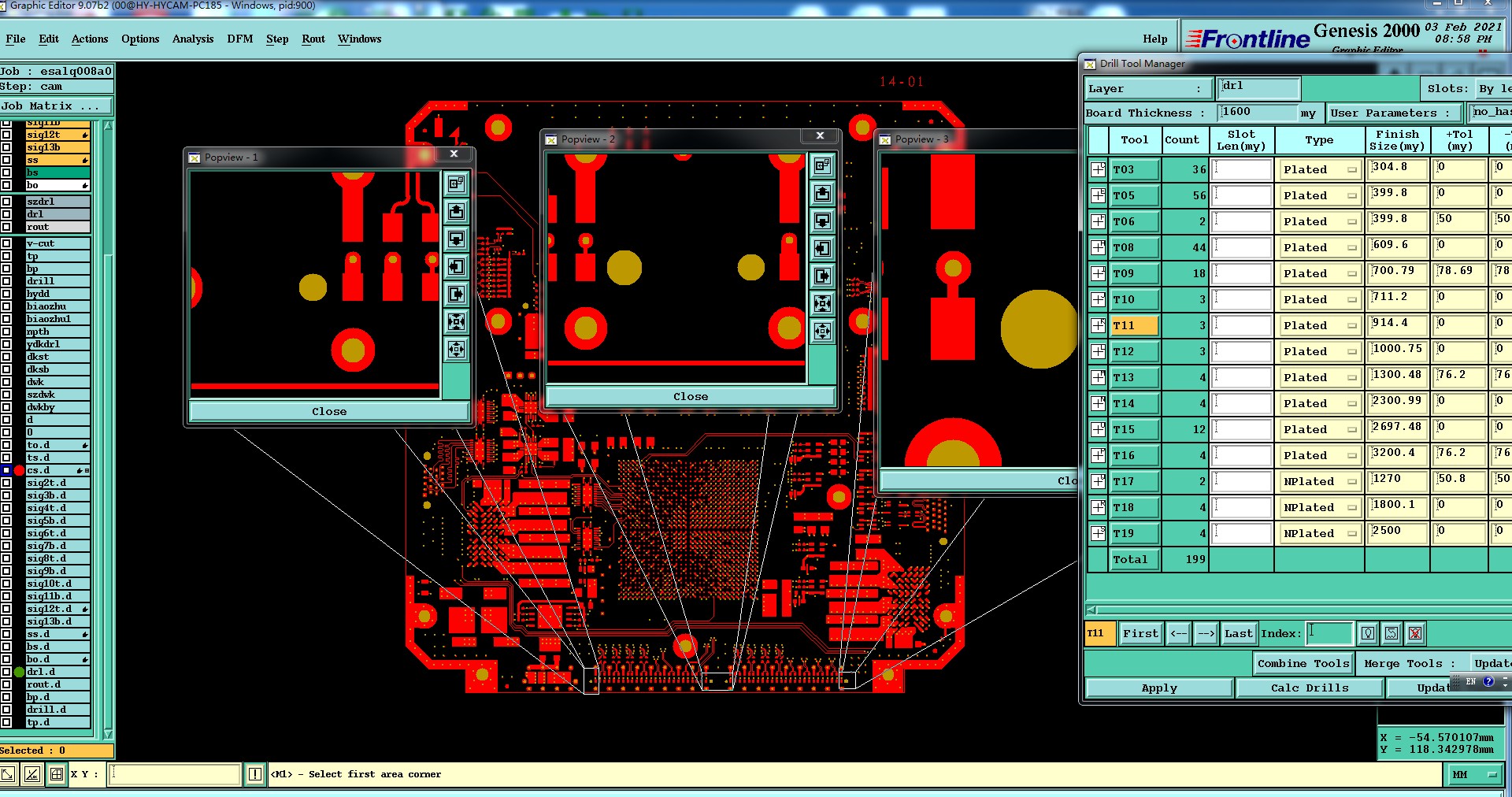Image resolution: width=1512 pixels, height=797 pixels.
Task: Toggle checkbox for layer cs.d
Action: click(6, 470)
